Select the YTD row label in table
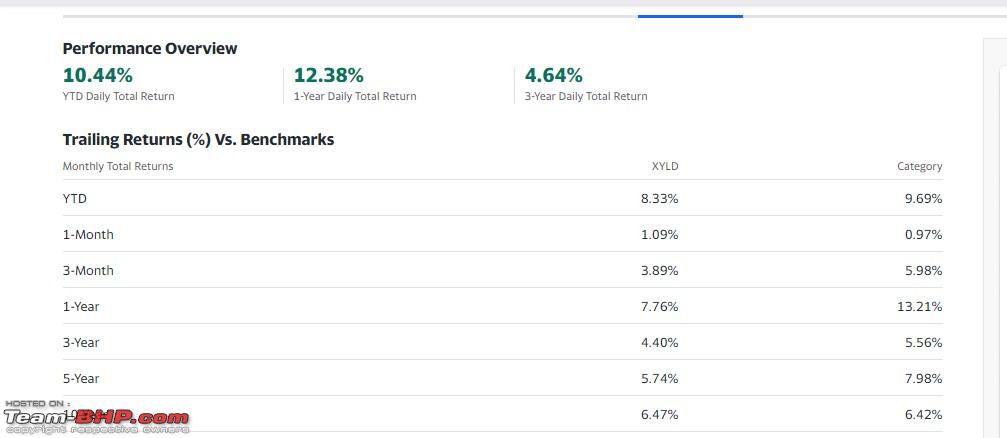The image size is (1007, 438). pyautogui.click(x=74, y=198)
